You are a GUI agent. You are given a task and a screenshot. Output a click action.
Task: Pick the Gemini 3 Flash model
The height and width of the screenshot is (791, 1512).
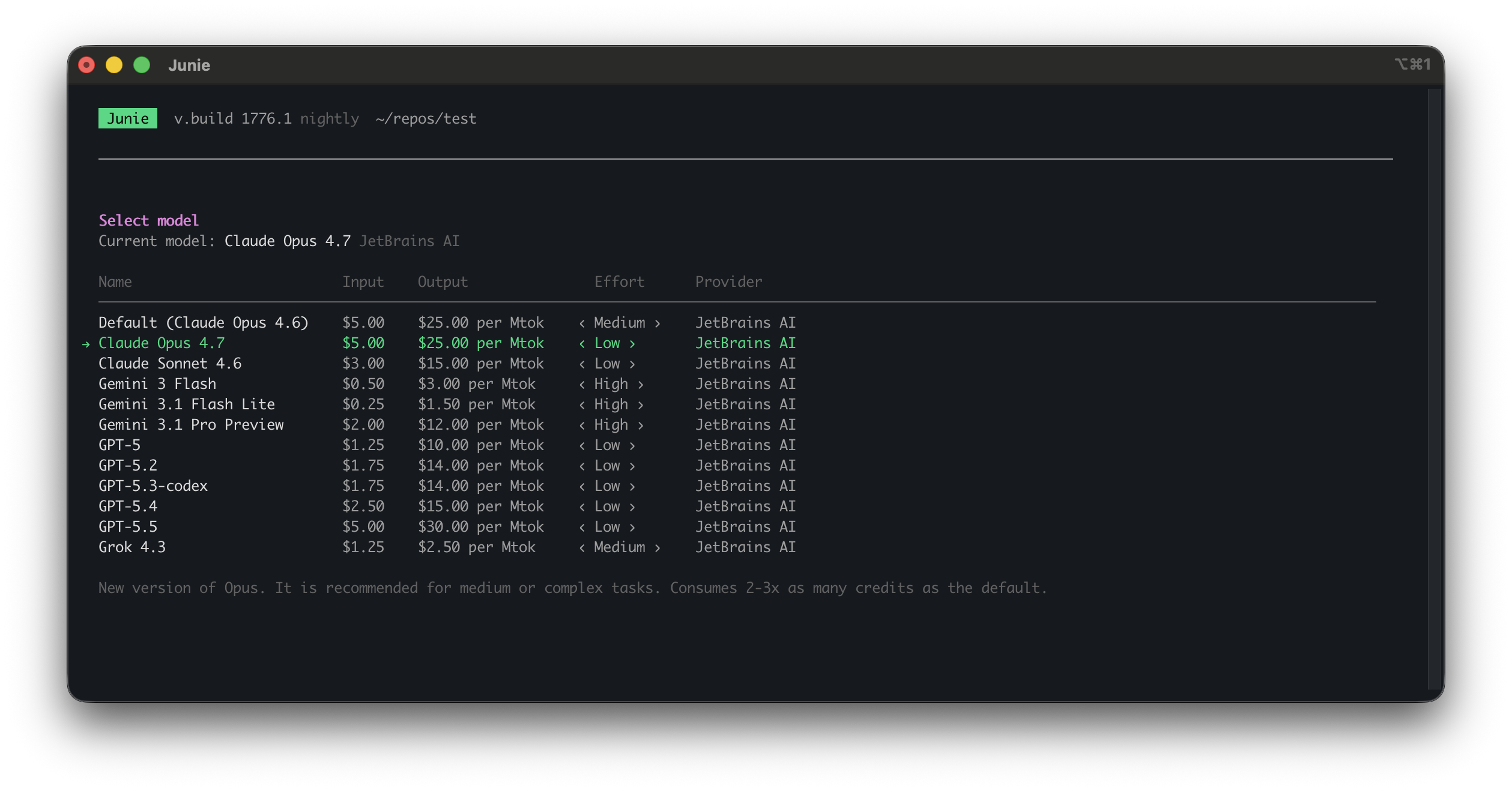447,384
